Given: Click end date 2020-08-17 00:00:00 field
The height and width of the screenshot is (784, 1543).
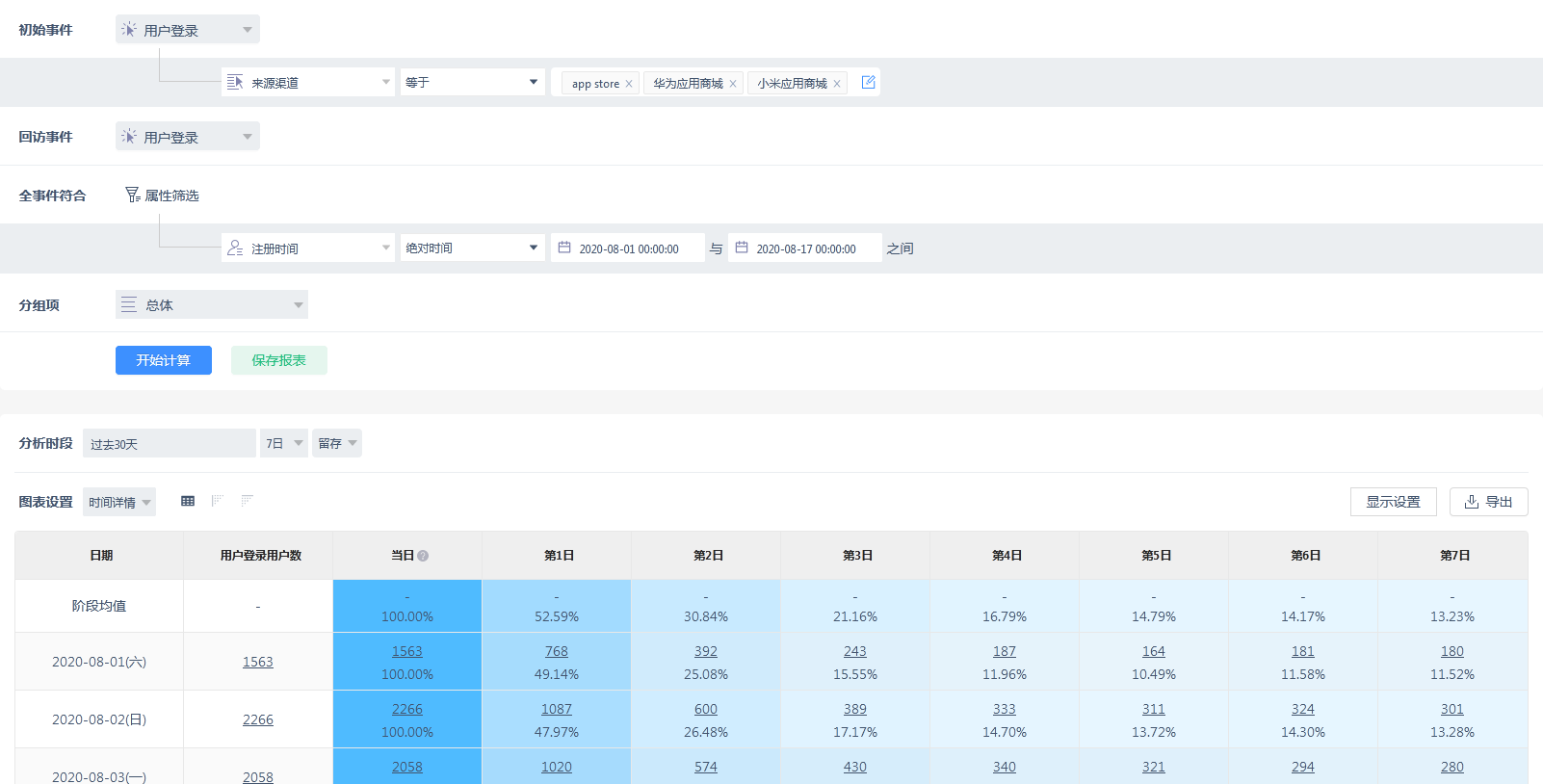Looking at the screenshot, I should (x=805, y=248).
